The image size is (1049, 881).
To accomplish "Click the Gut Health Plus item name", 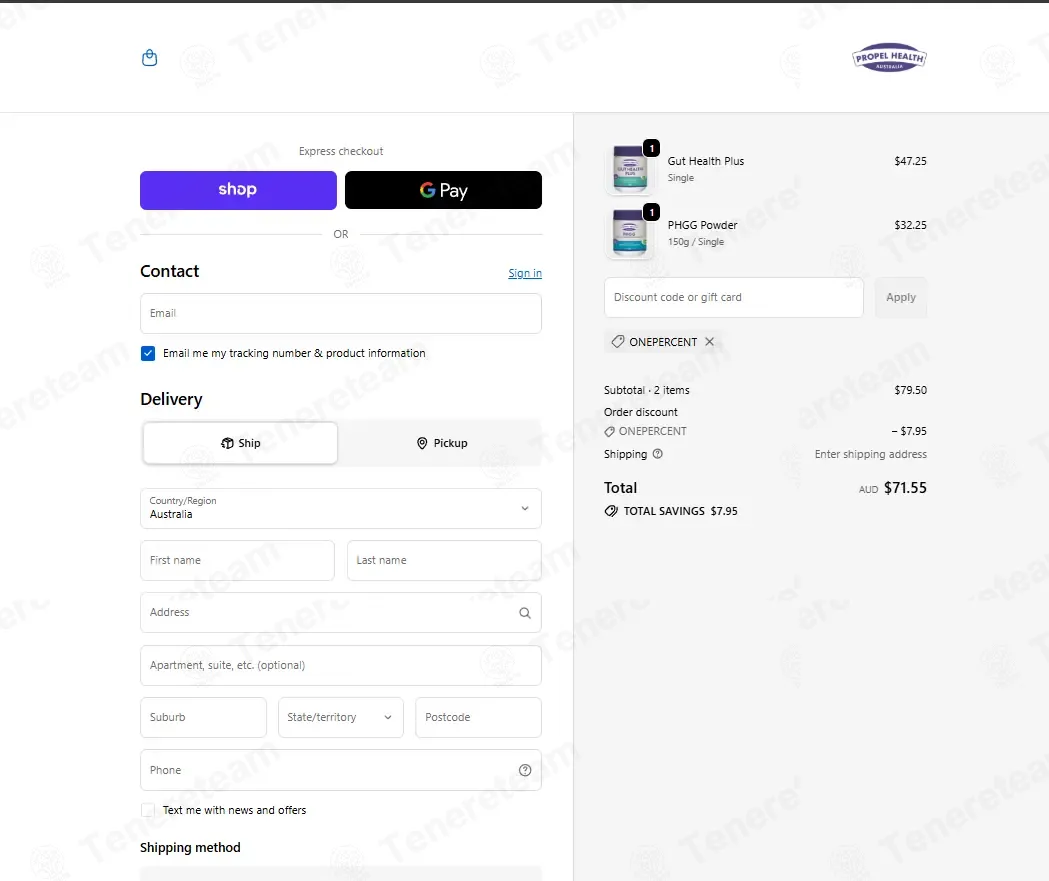I will pyautogui.click(x=706, y=161).
